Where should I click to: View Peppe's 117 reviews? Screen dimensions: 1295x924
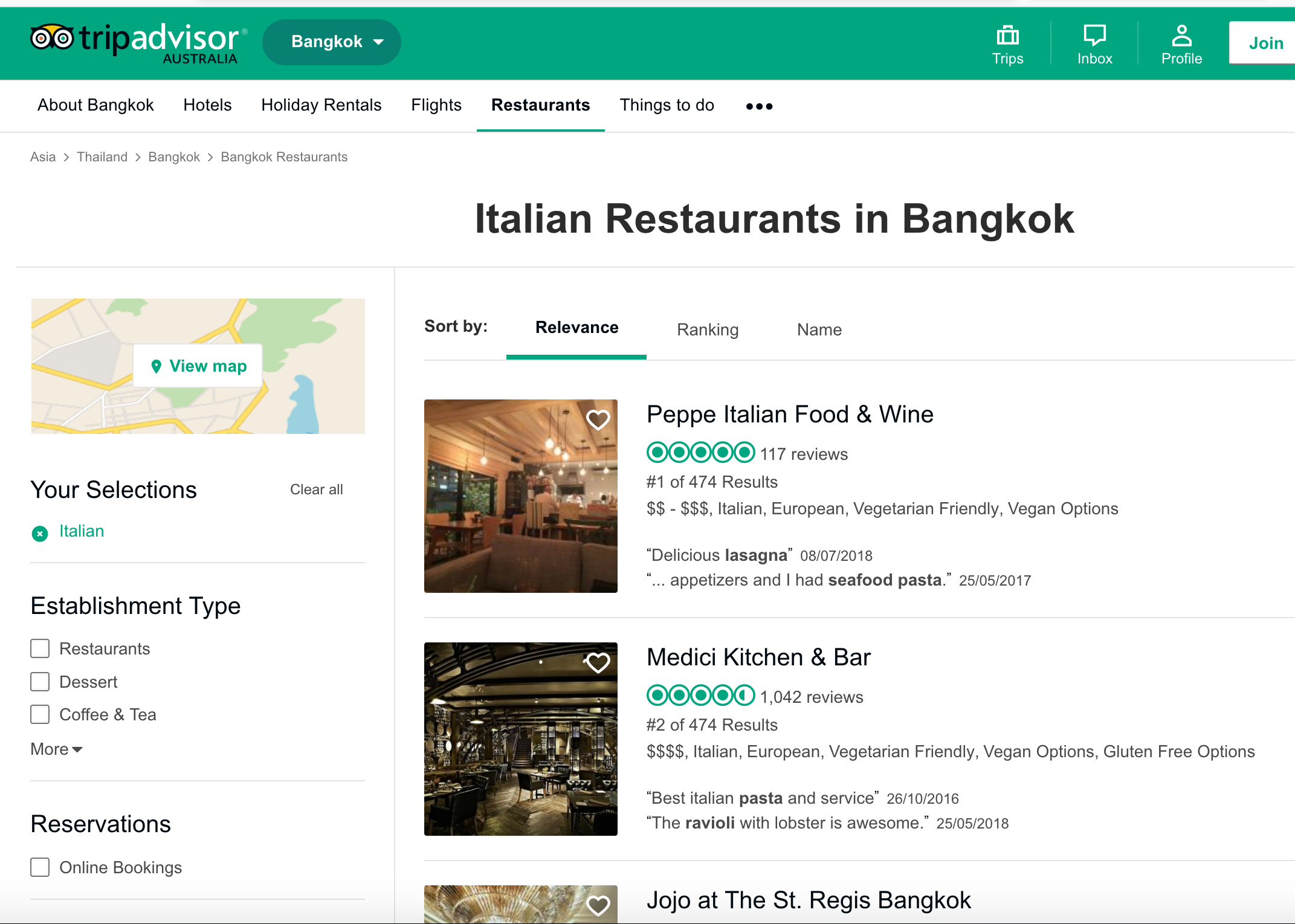point(804,454)
